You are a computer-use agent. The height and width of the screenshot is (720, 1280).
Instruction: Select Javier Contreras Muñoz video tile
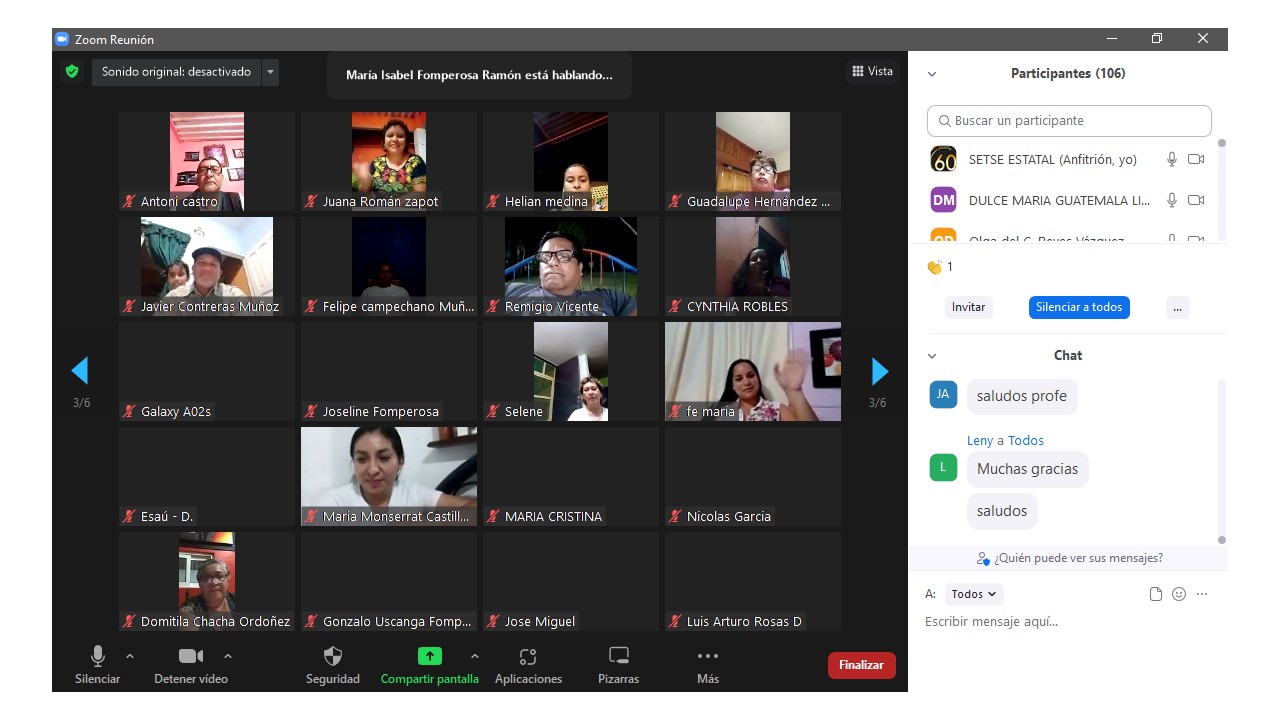pos(207,266)
